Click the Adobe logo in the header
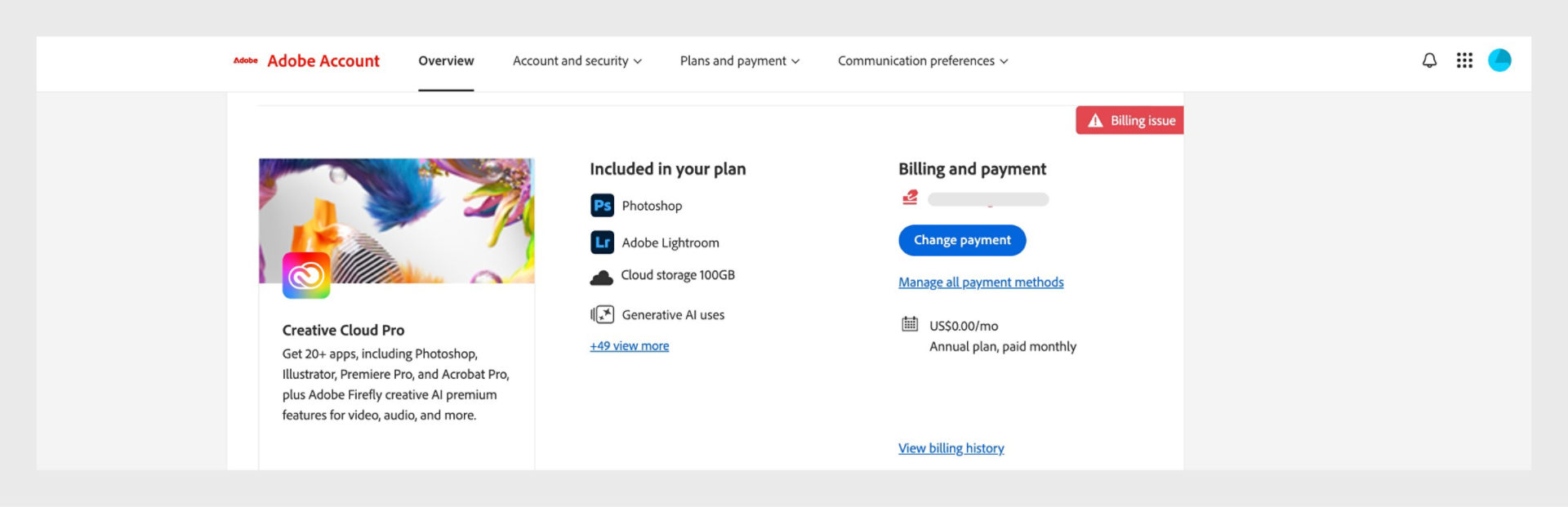 point(245,60)
